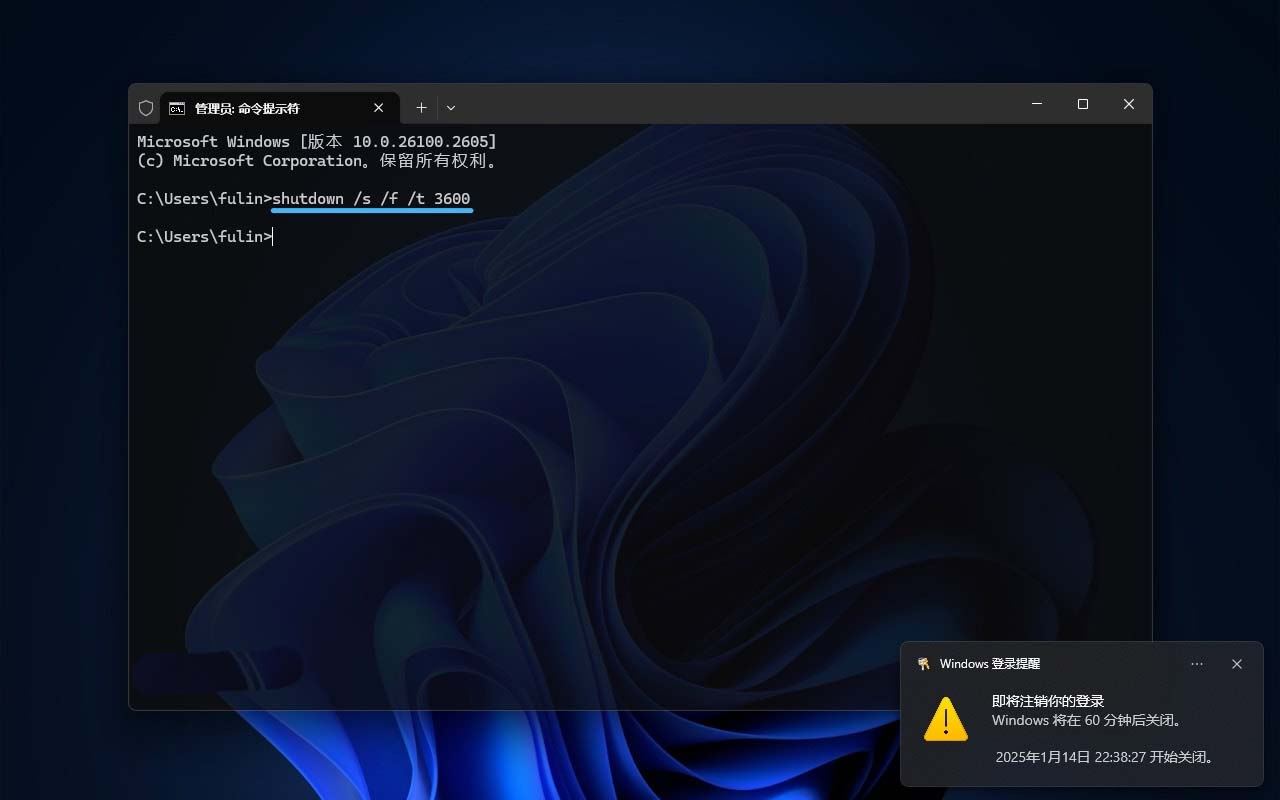Click the Microsoft Corporation copyright line
1280x800 pixels.
point(316,161)
